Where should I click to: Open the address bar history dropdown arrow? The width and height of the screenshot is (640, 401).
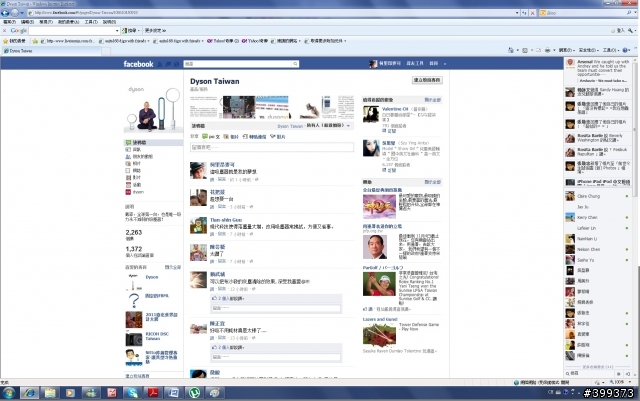coord(517,13)
